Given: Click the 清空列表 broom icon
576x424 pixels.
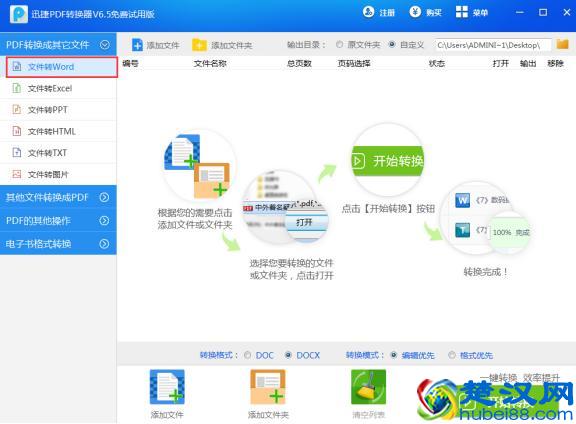Looking at the screenshot, I should (368, 387).
